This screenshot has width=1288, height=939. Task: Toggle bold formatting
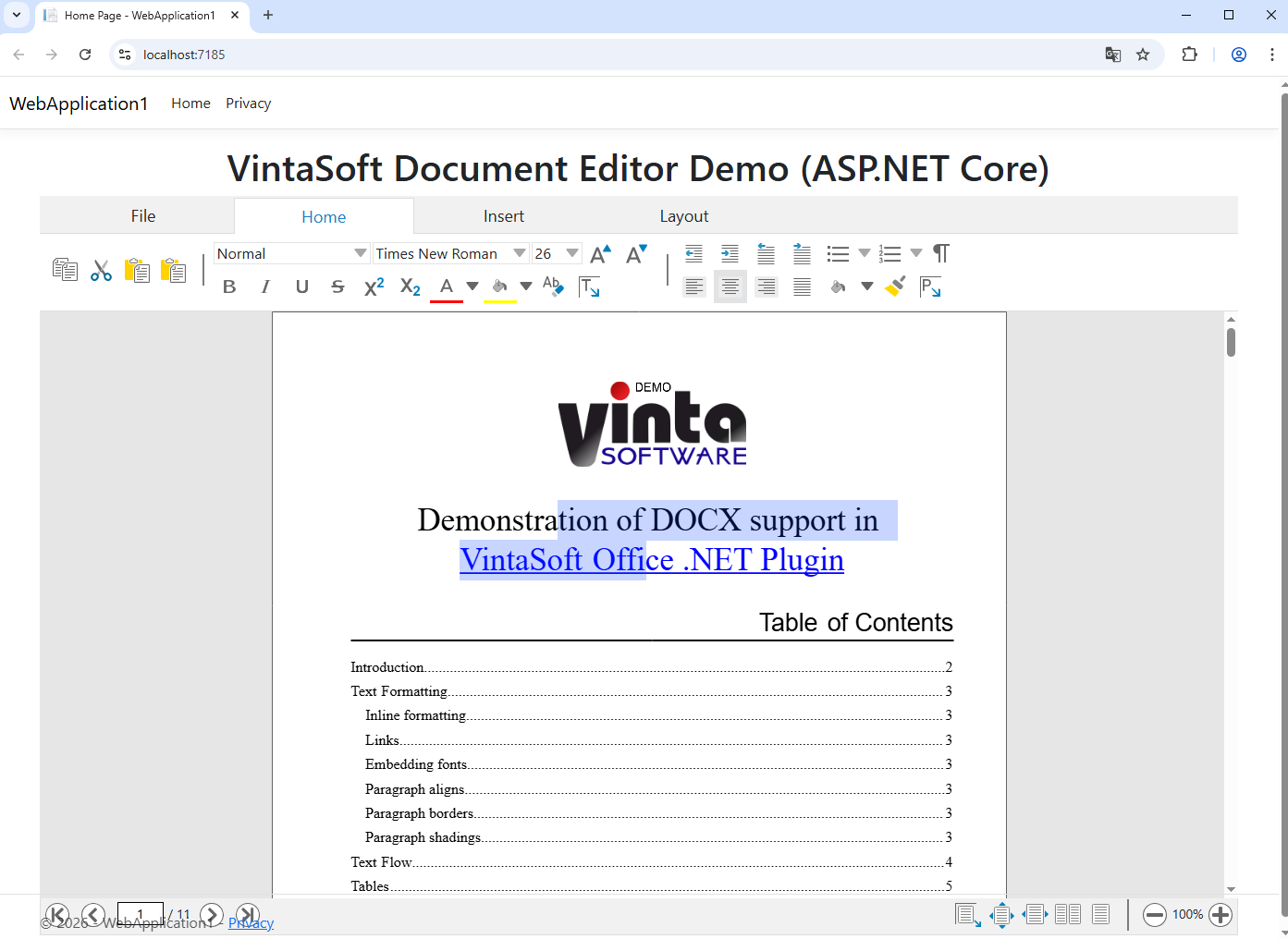pyautogui.click(x=229, y=287)
